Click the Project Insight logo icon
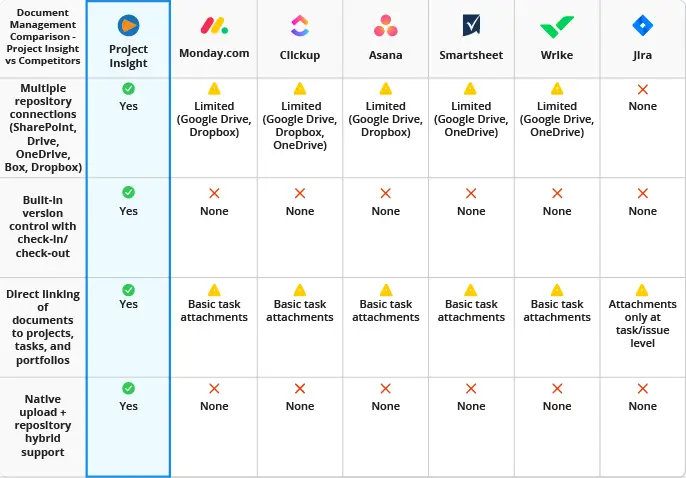Image resolution: width=686 pixels, height=478 pixels. (x=128, y=25)
